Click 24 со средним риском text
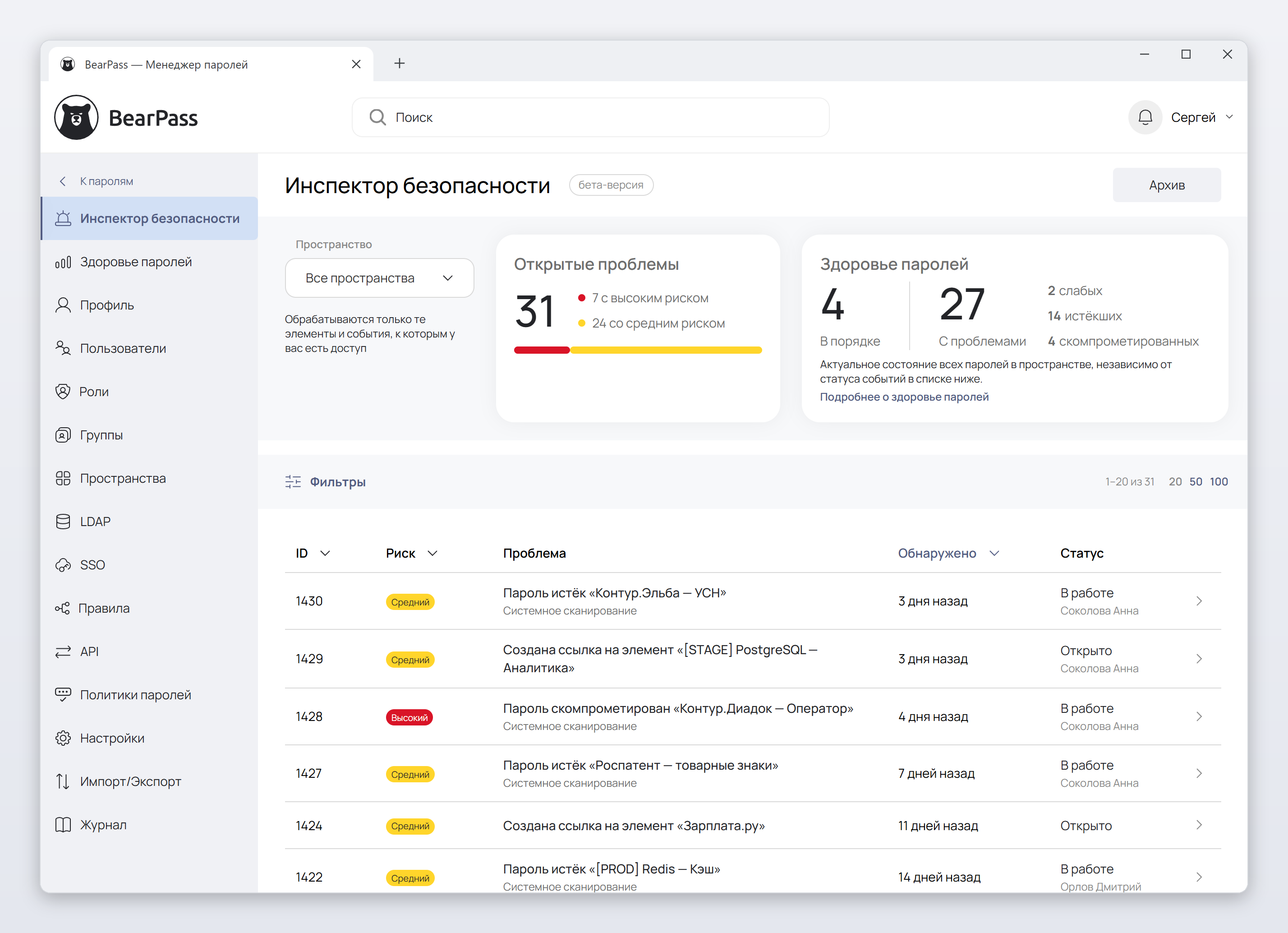 click(658, 323)
